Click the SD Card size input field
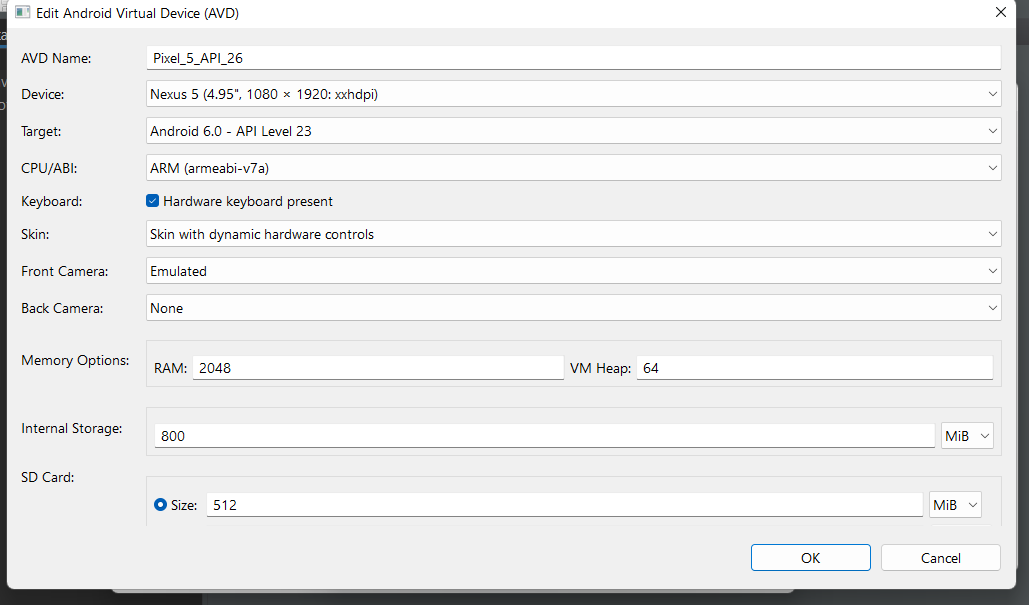The width and height of the screenshot is (1029, 605). pyautogui.click(x=564, y=505)
